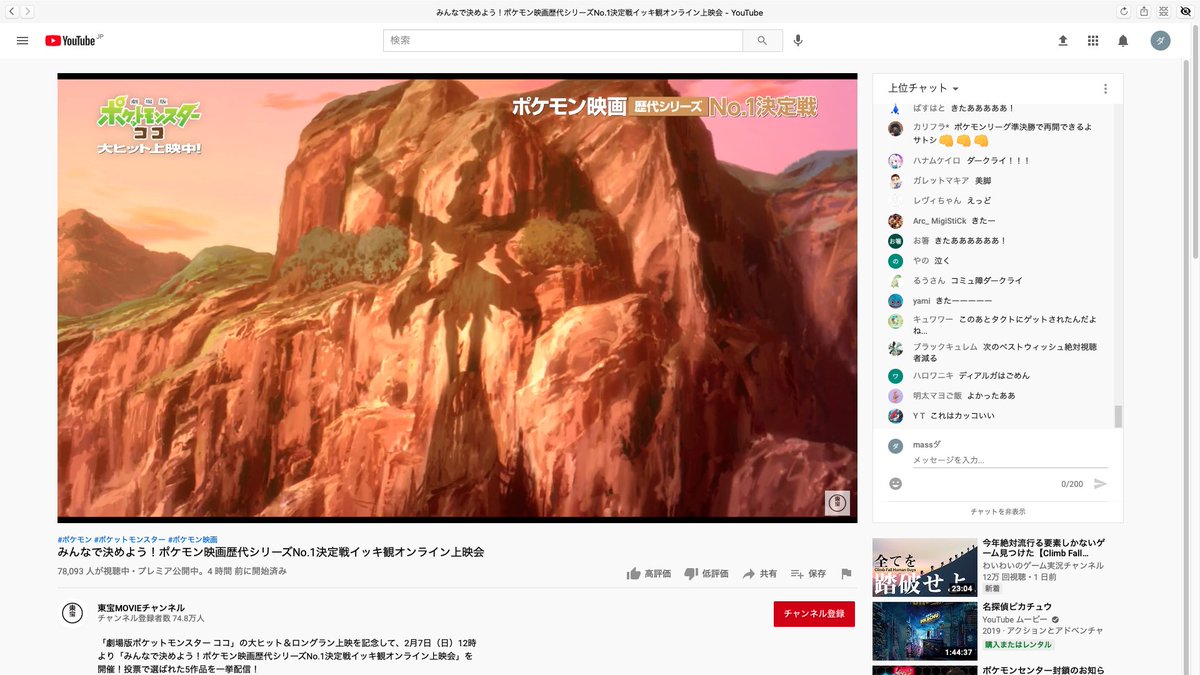
Task: Open the #ポケモン hashtag link
Action: tap(74, 539)
